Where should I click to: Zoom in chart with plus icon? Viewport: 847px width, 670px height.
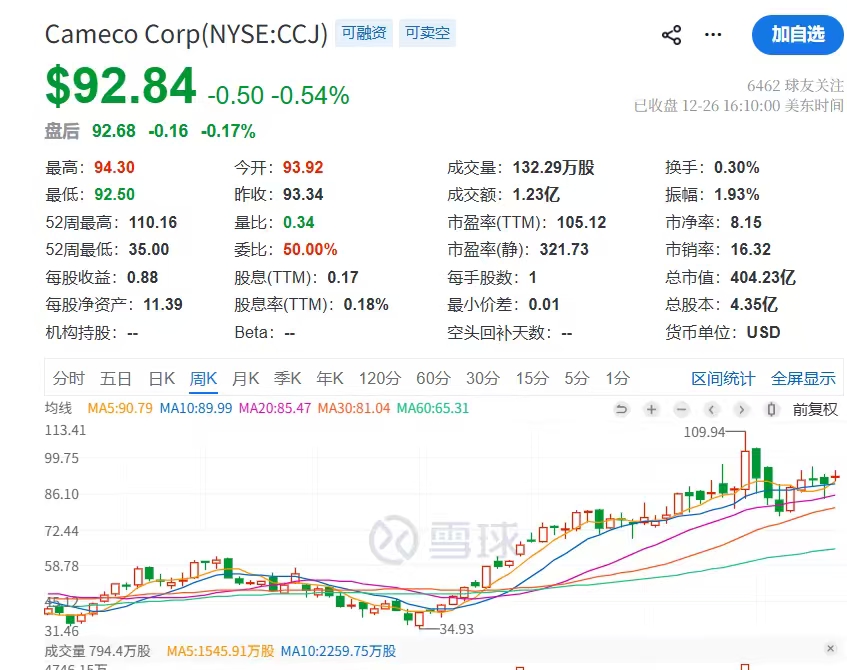(x=651, y=410)
